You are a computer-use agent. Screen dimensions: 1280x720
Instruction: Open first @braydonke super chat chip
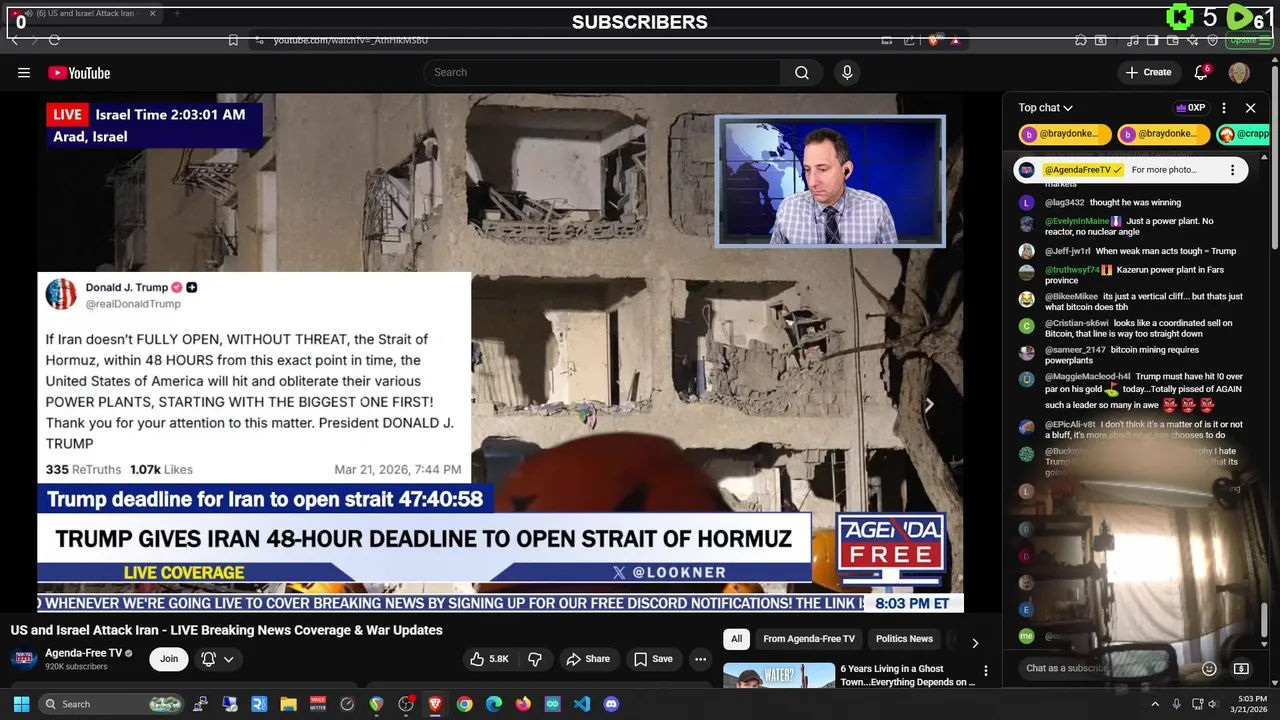tap(1065, 134)
